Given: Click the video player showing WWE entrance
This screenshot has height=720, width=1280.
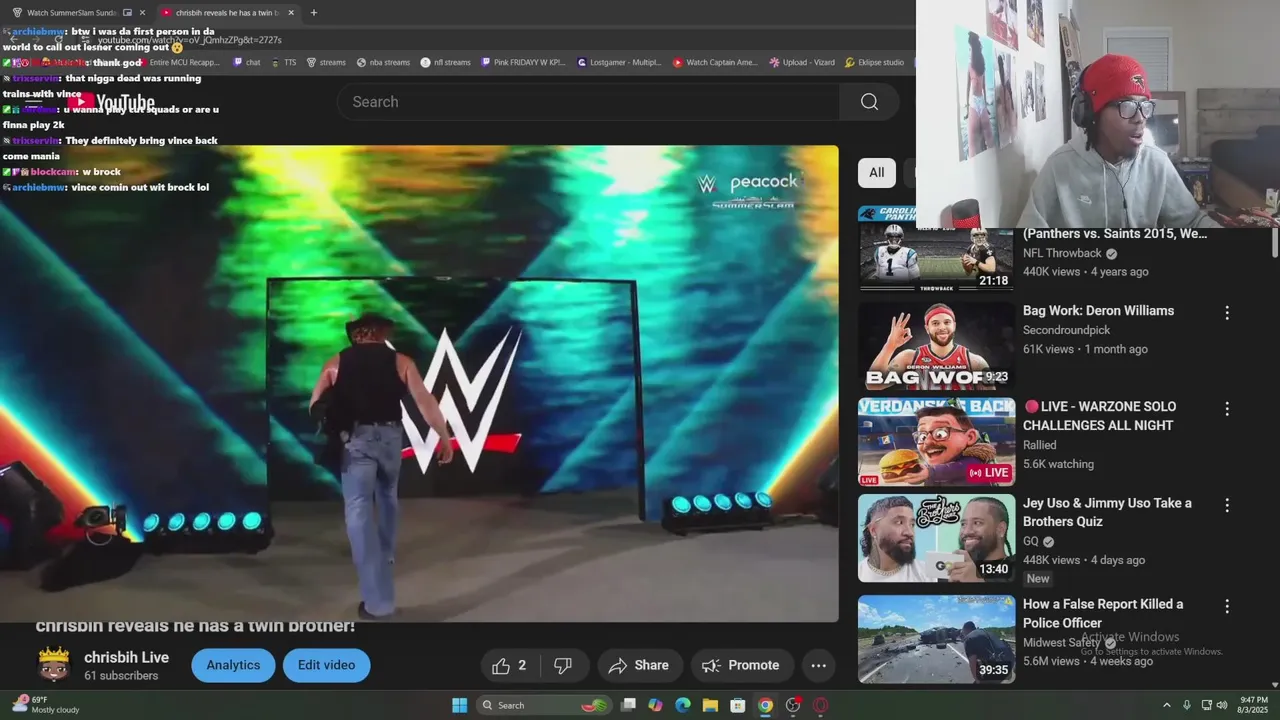Looking at the screenshot, I should (x=419, y=383).
